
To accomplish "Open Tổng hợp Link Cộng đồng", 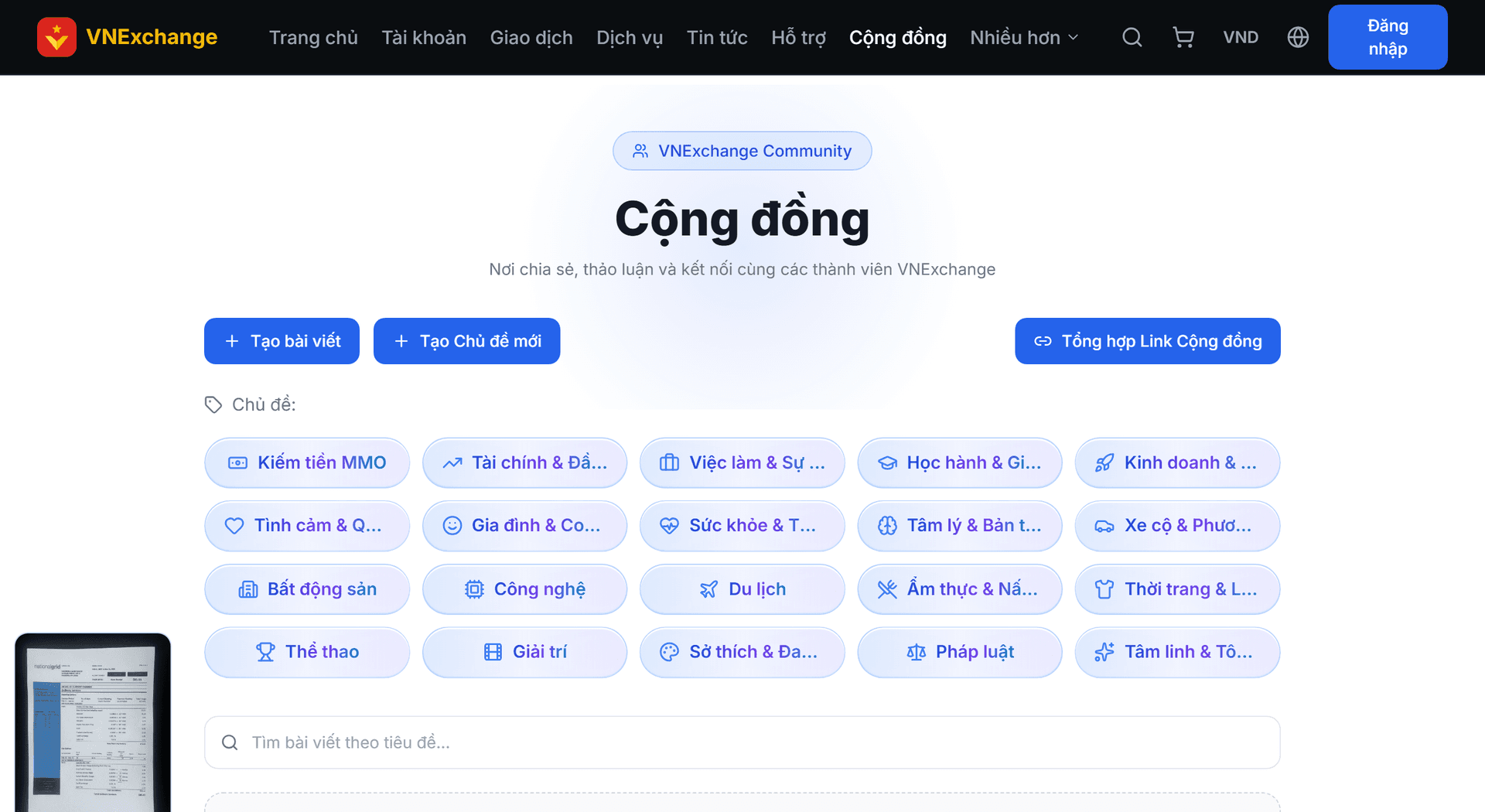I will click(x=1148, y=341).
